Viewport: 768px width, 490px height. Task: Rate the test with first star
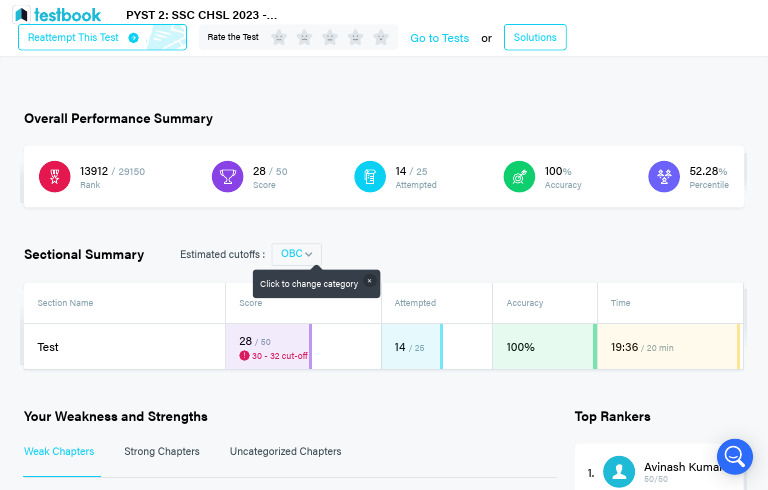click(x=279, y=37)
